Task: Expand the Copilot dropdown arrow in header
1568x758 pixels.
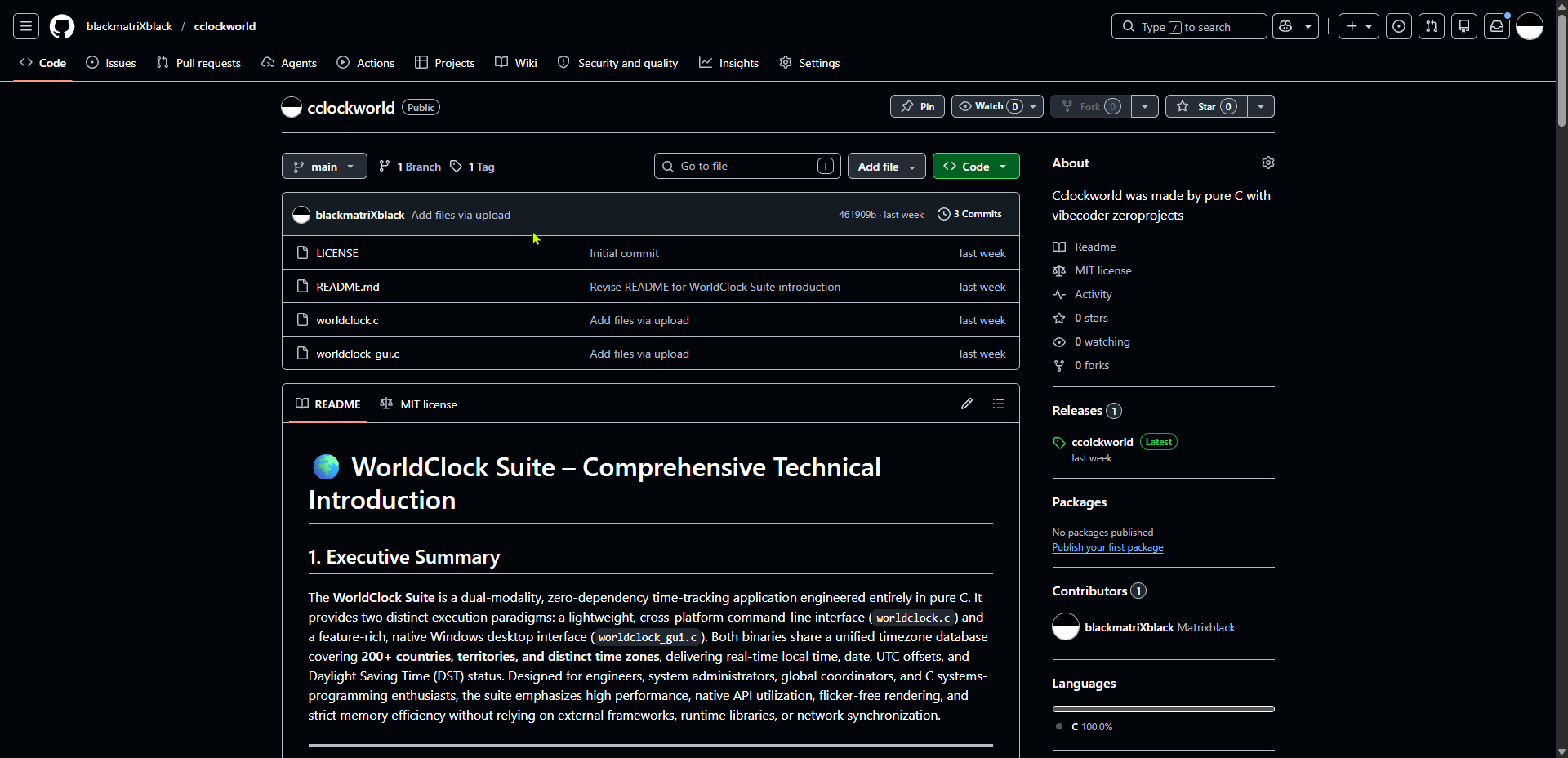Action: pyautogui.click(x=1308, y=26)
